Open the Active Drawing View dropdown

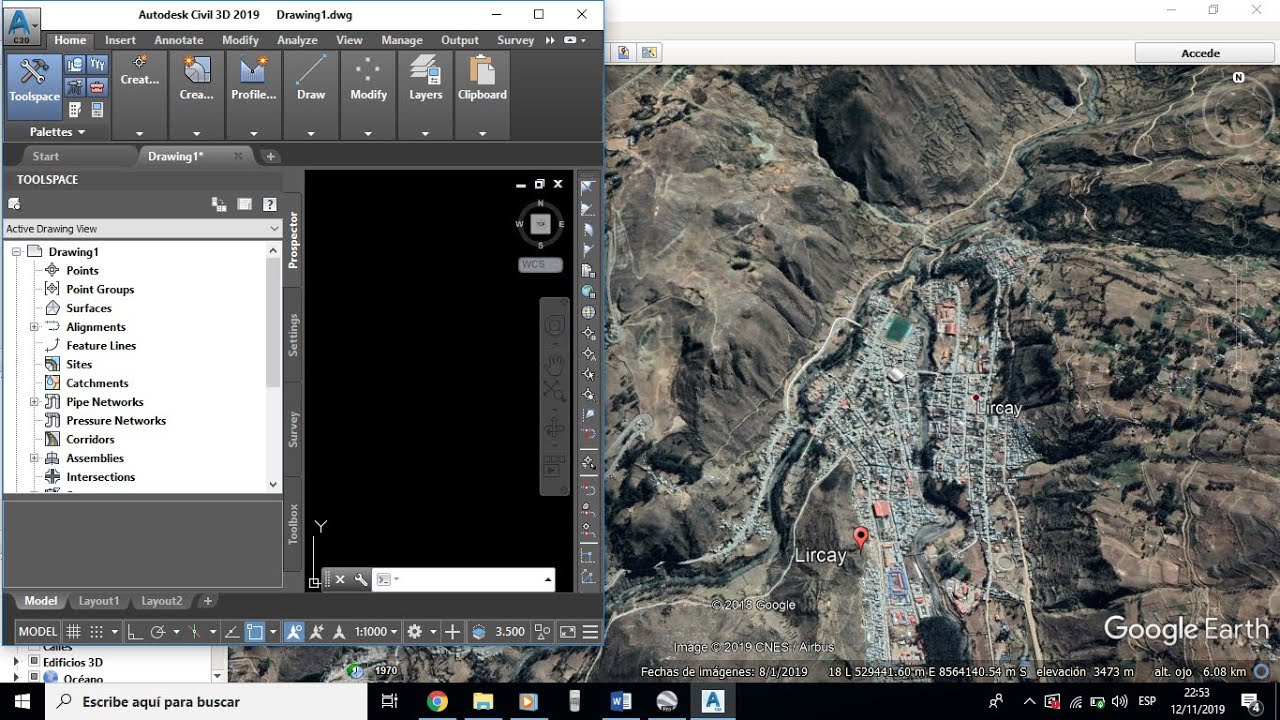click(142, 229)
